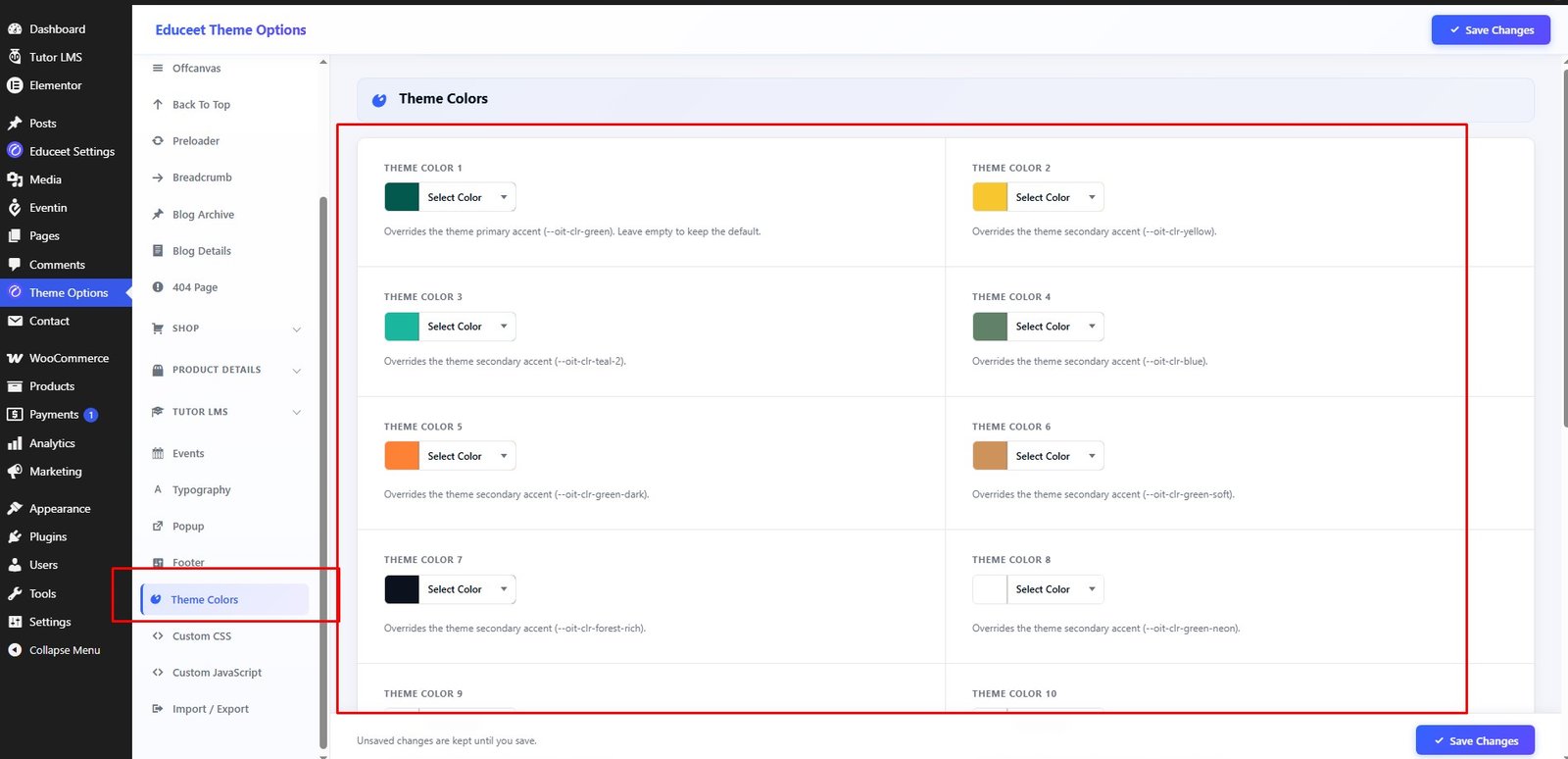
Task: Click the dark green Theme Color 1 swatch
Action: 402,197
